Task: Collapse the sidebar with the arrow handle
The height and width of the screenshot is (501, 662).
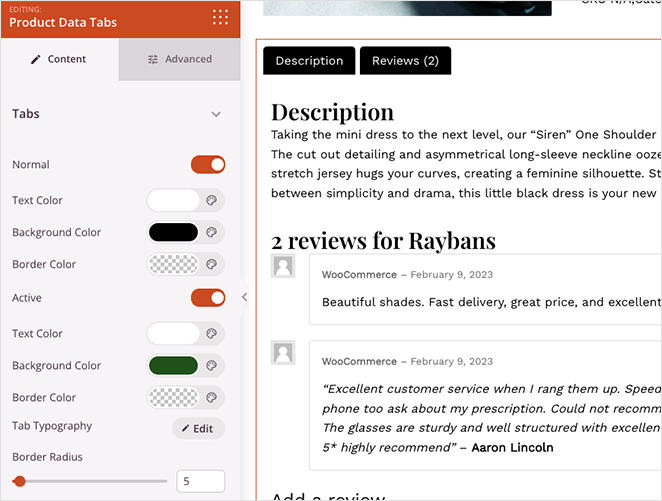Action: [x=244, y=297]
